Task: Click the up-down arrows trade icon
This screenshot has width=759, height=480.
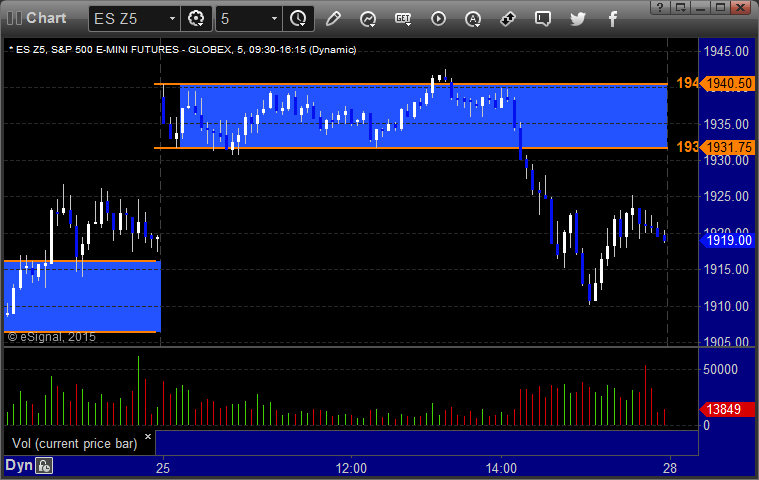Action: click(507, 19)
